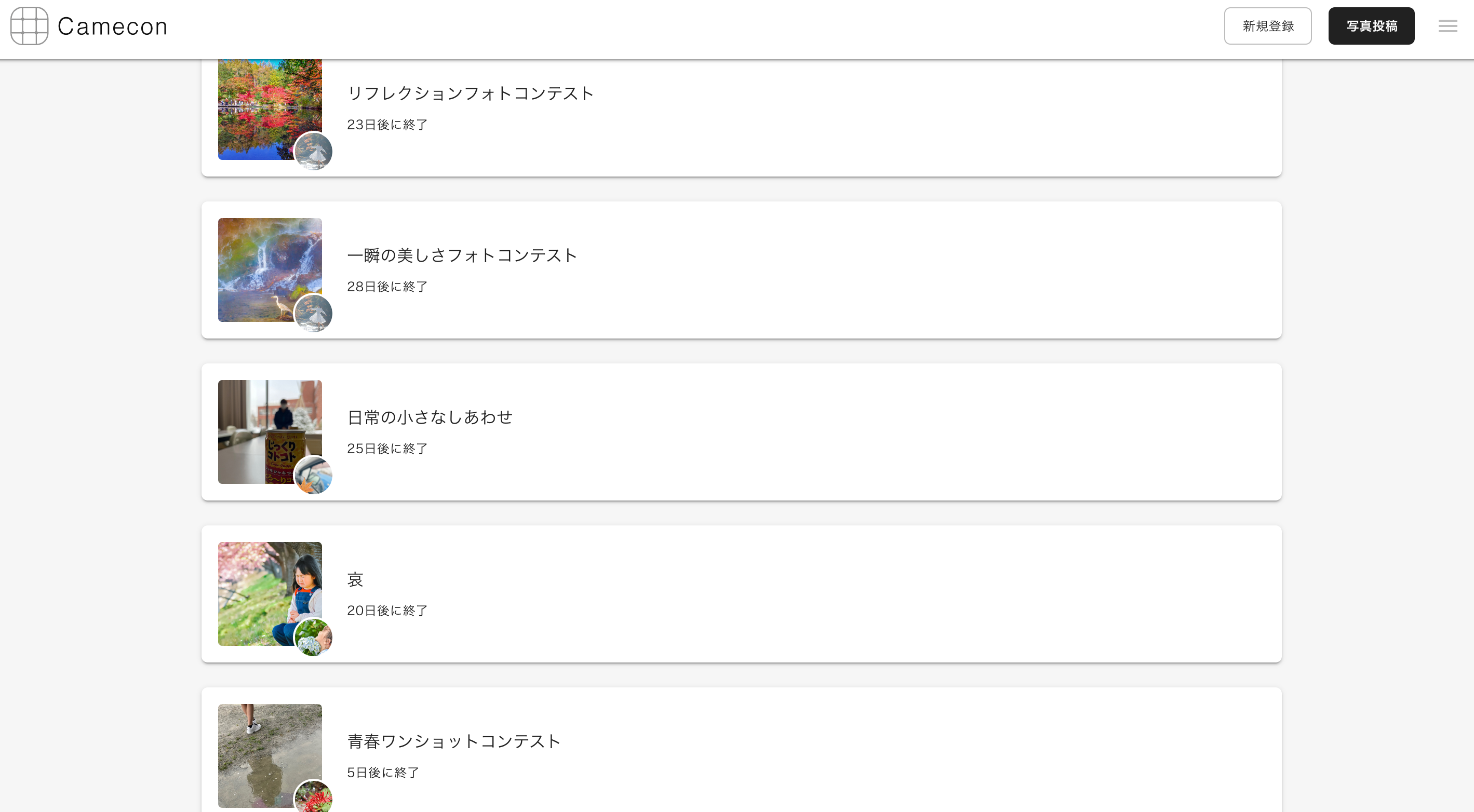The width and height of the screenshot is (1474, 812).
Task: Click the hydrangea avatar on 哀 card
Action: [x=313, y=637]
